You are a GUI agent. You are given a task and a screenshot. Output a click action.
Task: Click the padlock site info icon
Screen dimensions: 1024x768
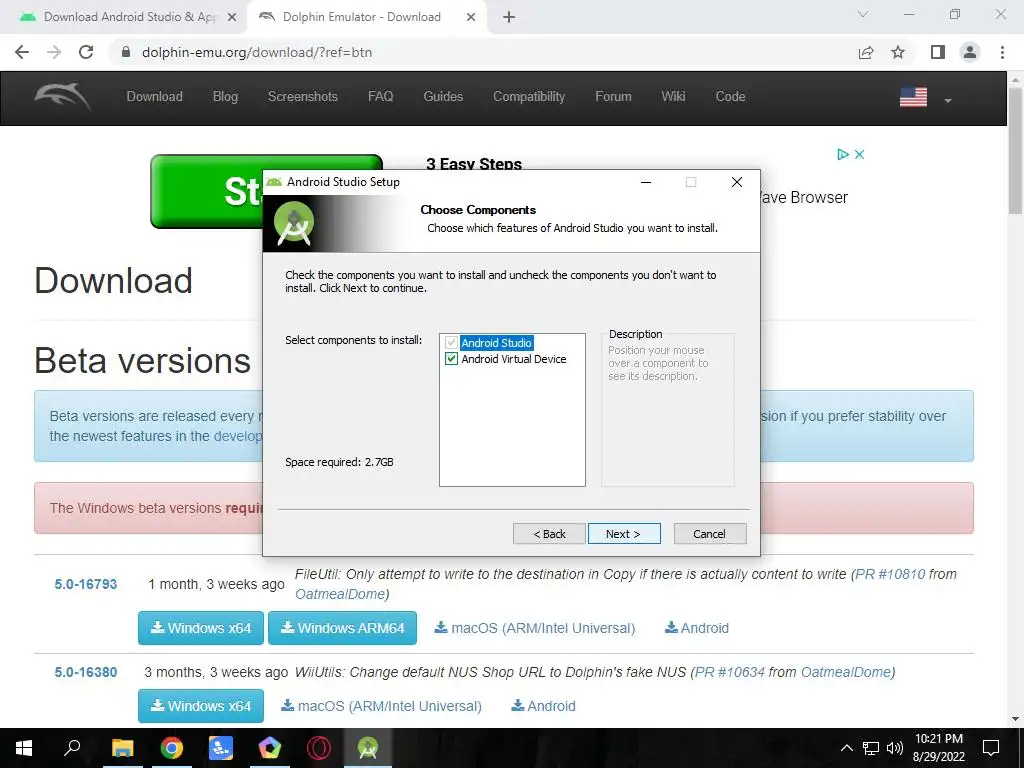[x=127, y=52]
